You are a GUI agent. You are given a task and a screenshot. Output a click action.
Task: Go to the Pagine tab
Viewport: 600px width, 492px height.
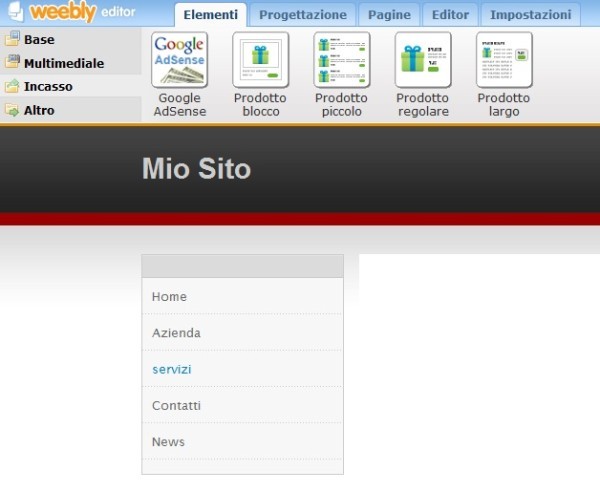388,15
